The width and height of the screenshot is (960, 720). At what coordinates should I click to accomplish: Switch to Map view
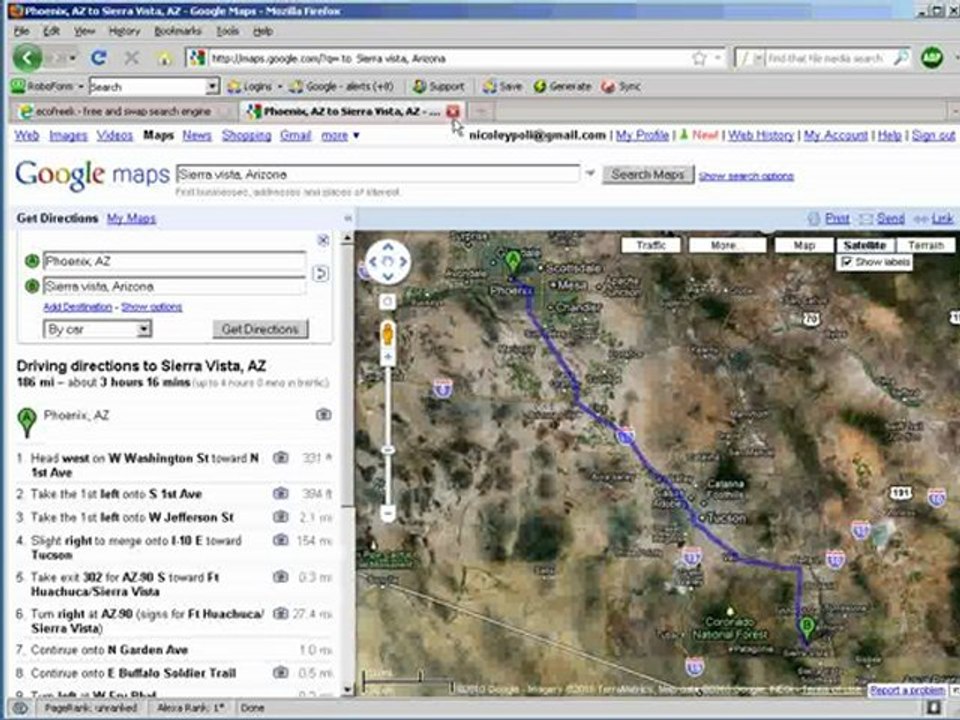(804, 245)
